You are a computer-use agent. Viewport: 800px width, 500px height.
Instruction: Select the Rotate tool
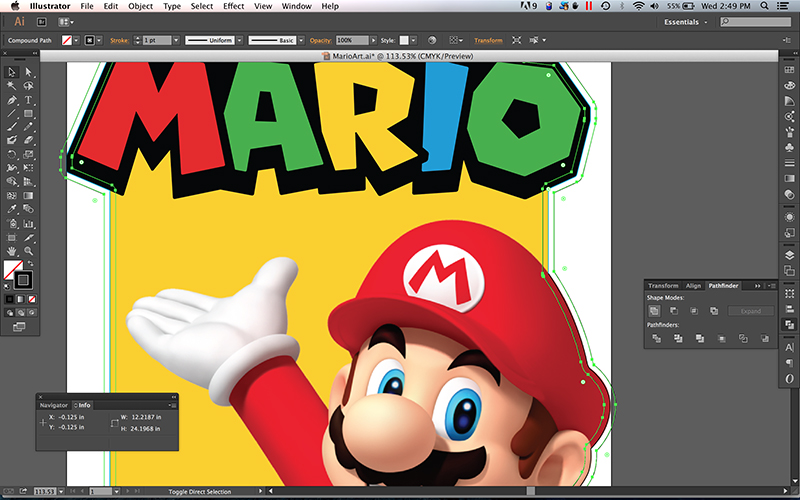(x=12, y=154)
